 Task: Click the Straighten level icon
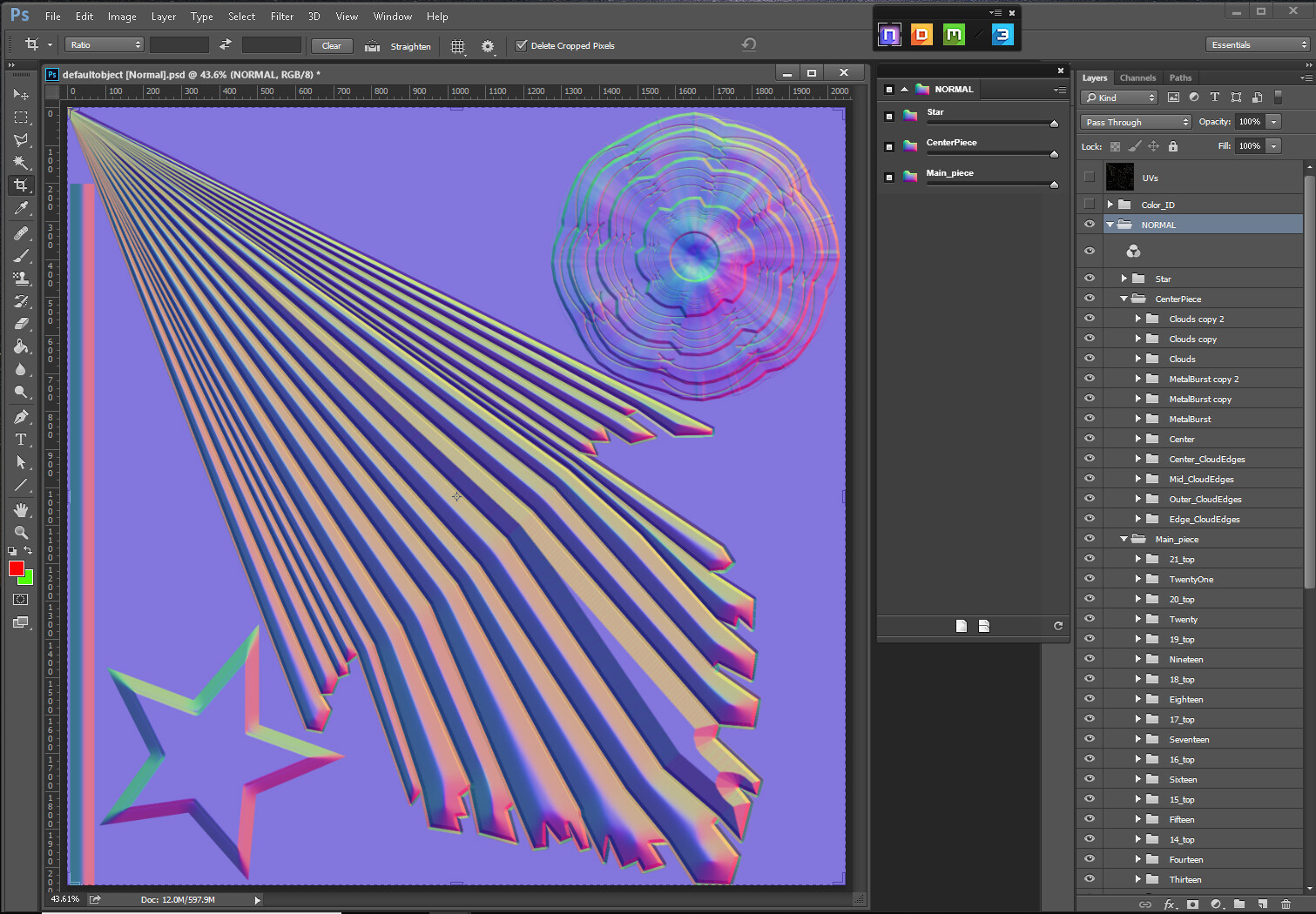[372, 46]
